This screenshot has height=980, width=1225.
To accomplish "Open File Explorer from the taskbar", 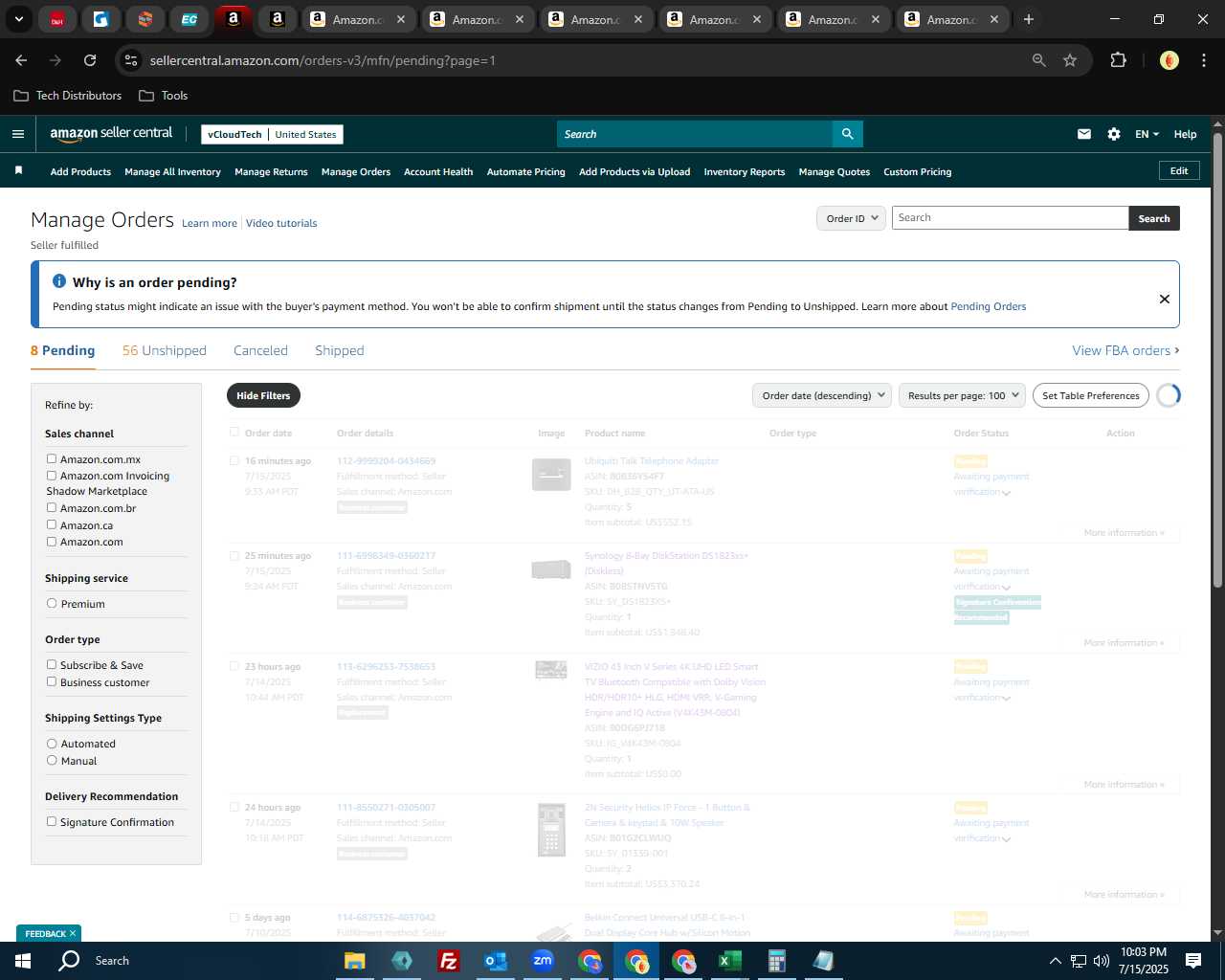I will [355, 961].
